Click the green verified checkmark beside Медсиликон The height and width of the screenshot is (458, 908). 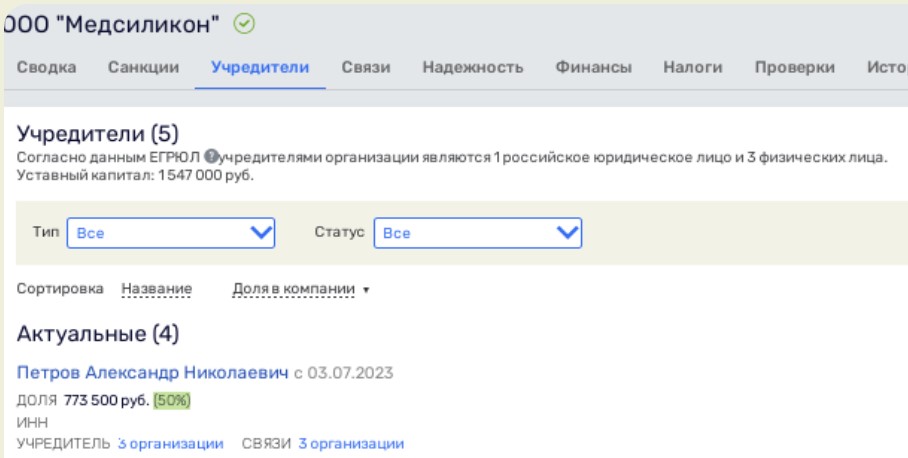tap(242, 23)
